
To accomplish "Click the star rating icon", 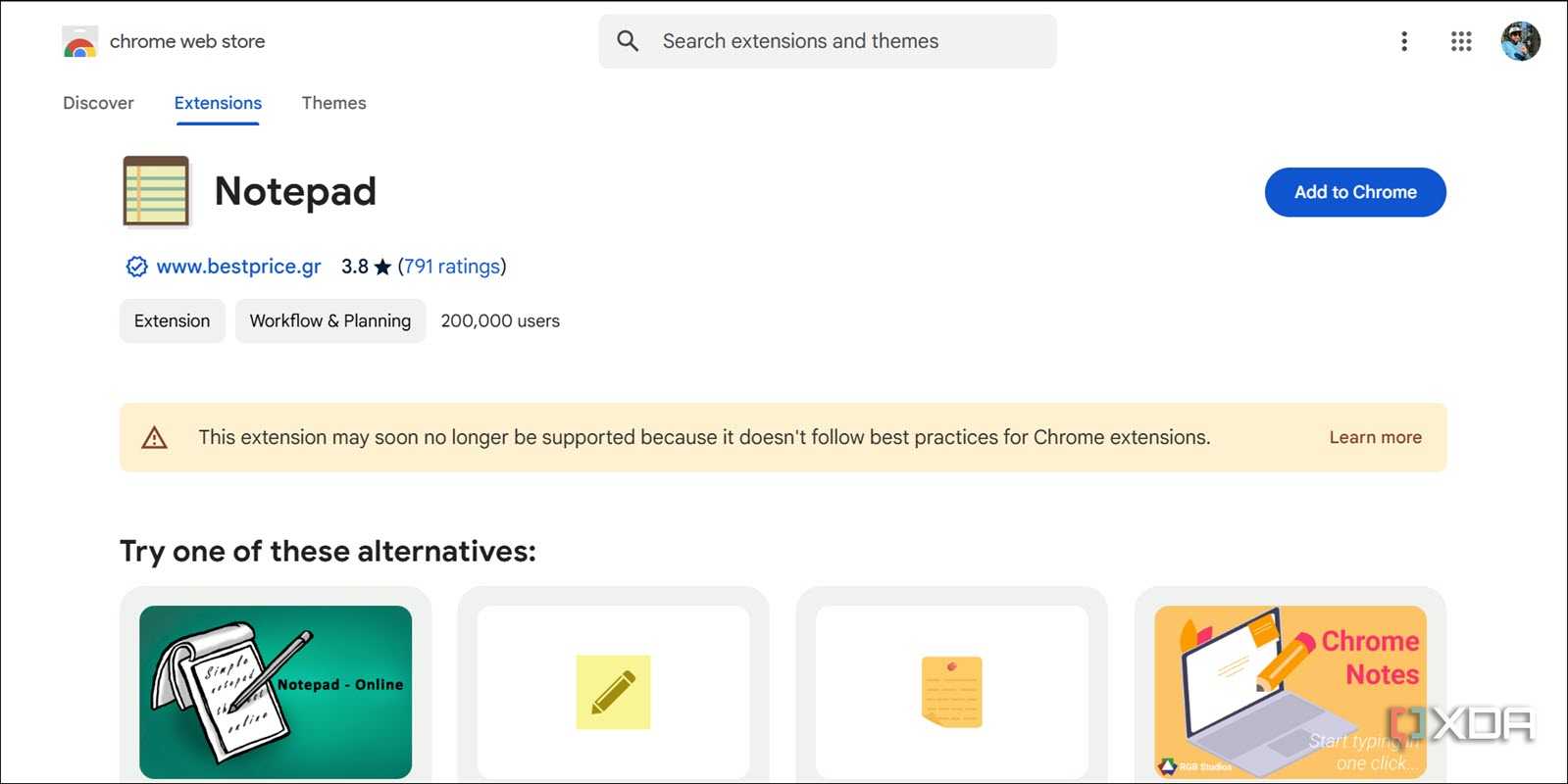I will [382, 267].
